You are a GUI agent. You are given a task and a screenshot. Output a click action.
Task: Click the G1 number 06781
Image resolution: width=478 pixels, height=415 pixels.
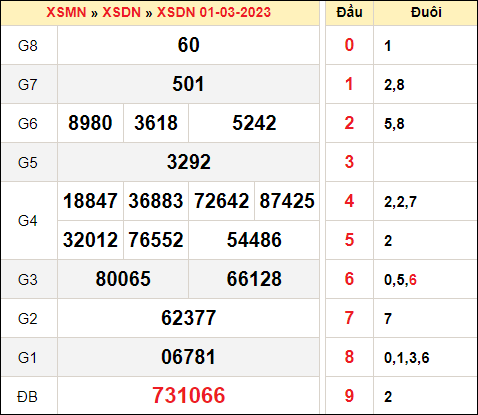coord(189,357)
